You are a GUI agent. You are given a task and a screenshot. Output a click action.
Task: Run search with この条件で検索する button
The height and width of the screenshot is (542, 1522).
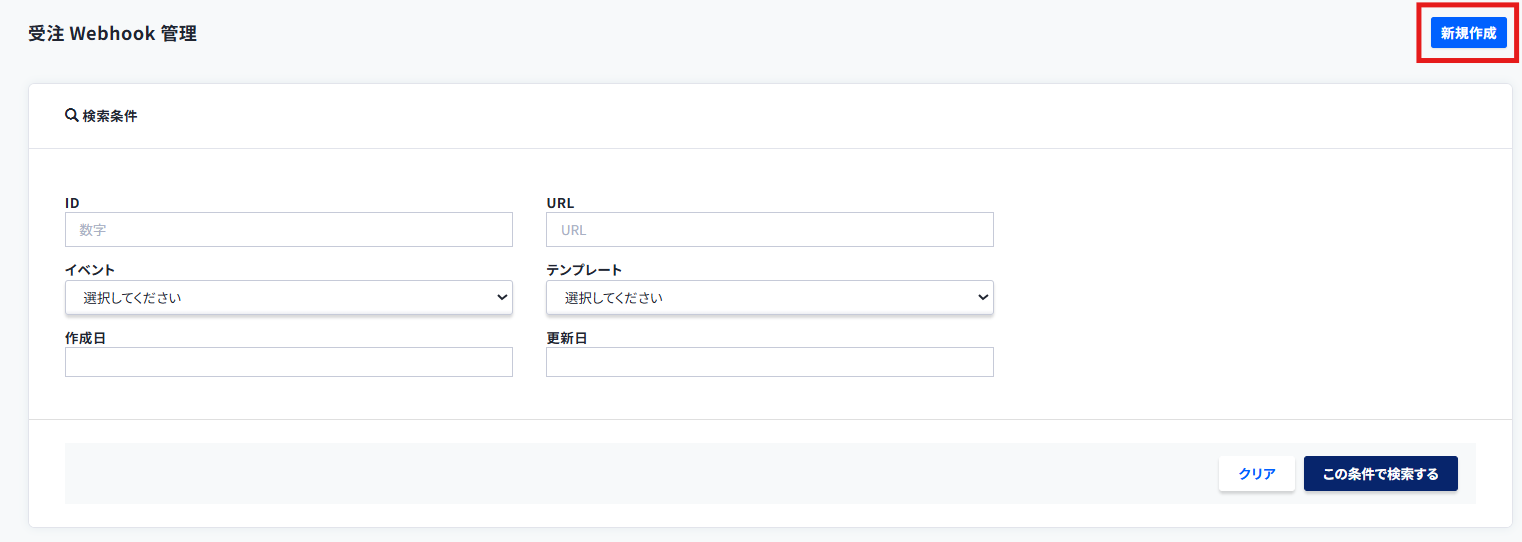1380,474
